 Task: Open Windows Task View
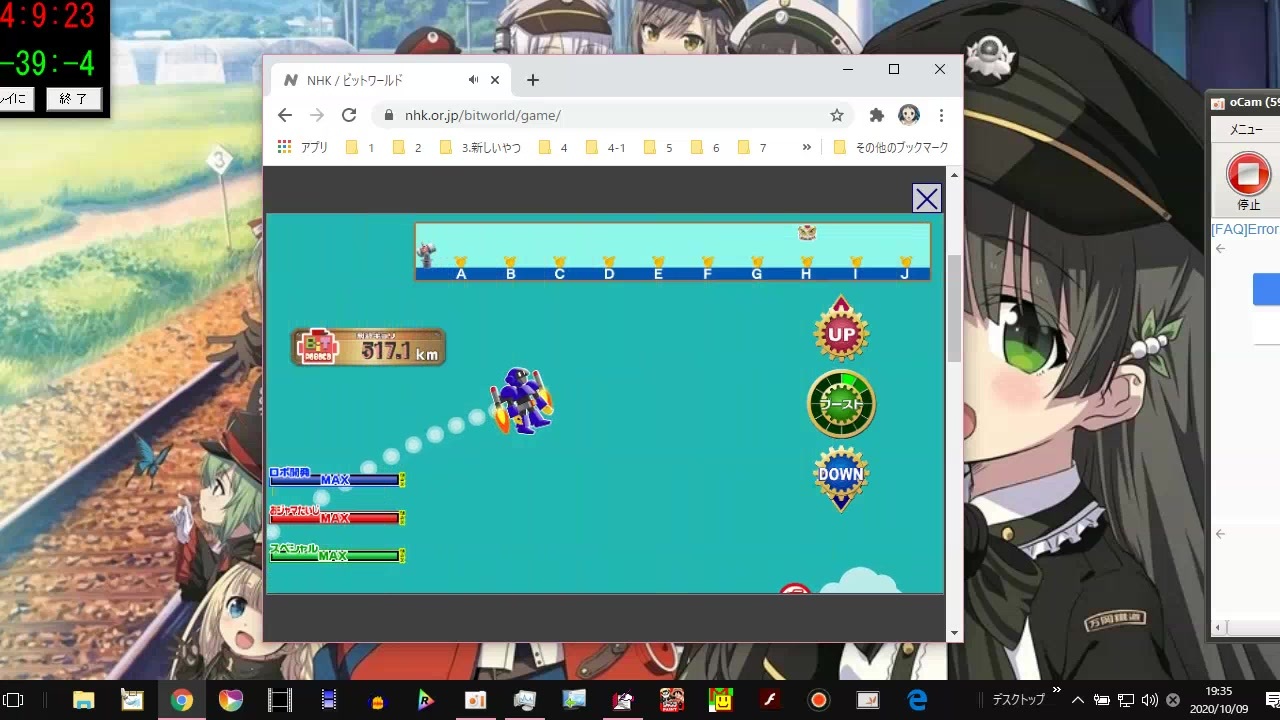point(14,700)
